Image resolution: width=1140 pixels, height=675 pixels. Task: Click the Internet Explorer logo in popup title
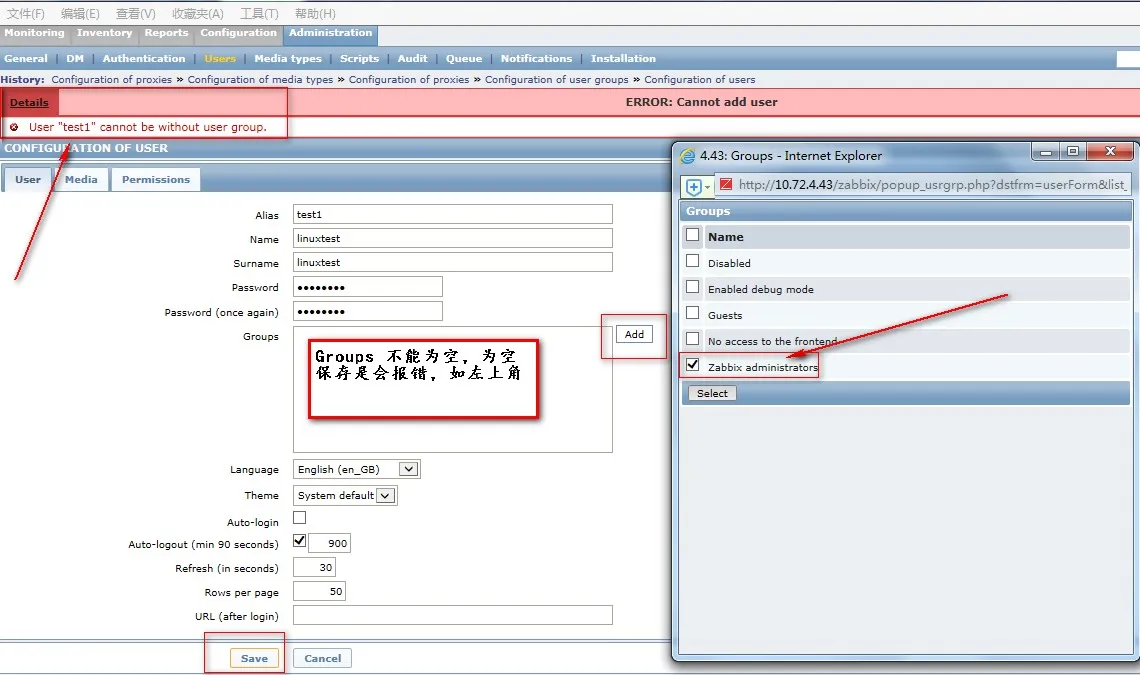point(687,156)
